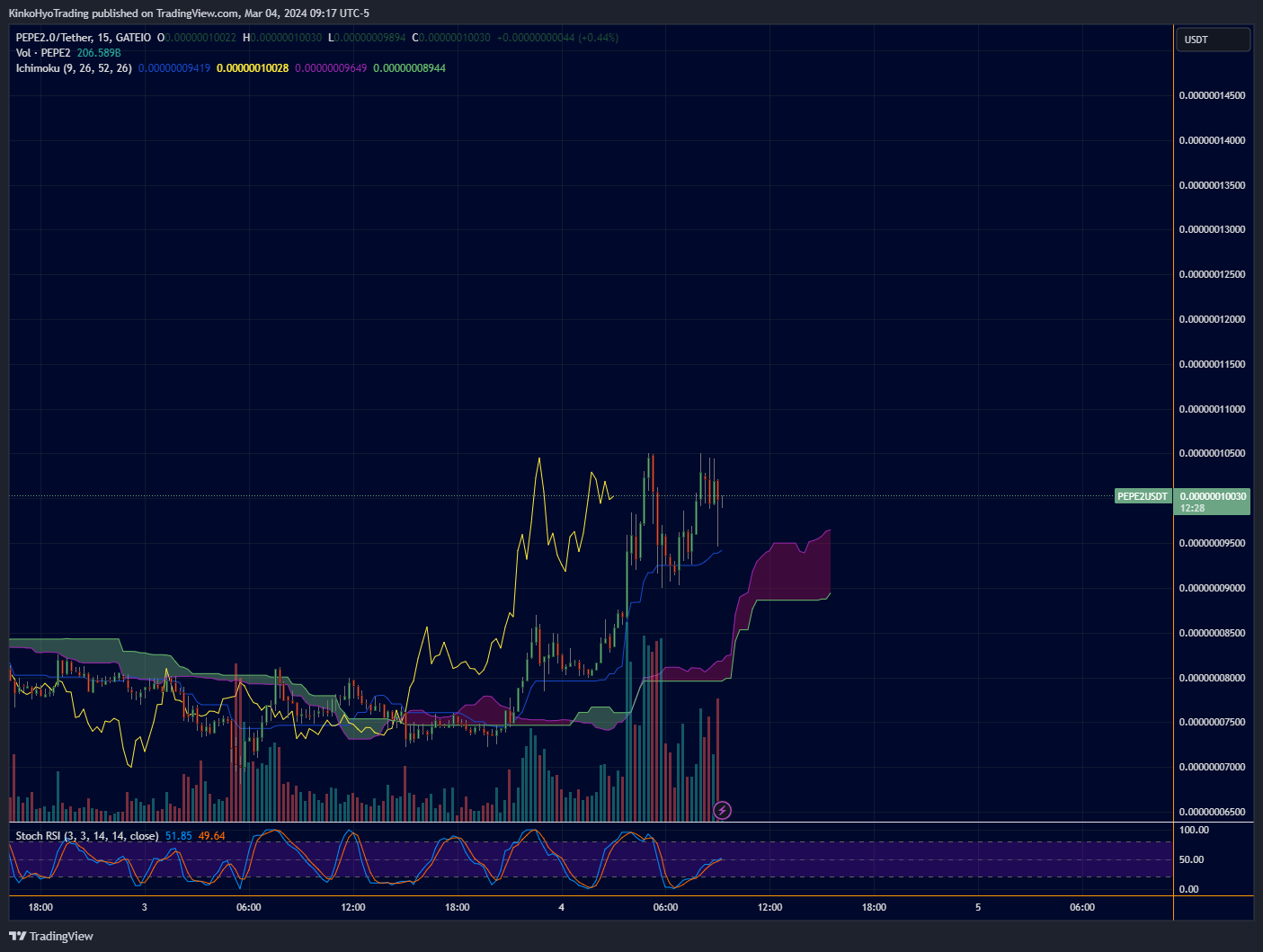Click the Vol · PEPE2 indicator legend
1263x952 pixels.
(43, 53)
